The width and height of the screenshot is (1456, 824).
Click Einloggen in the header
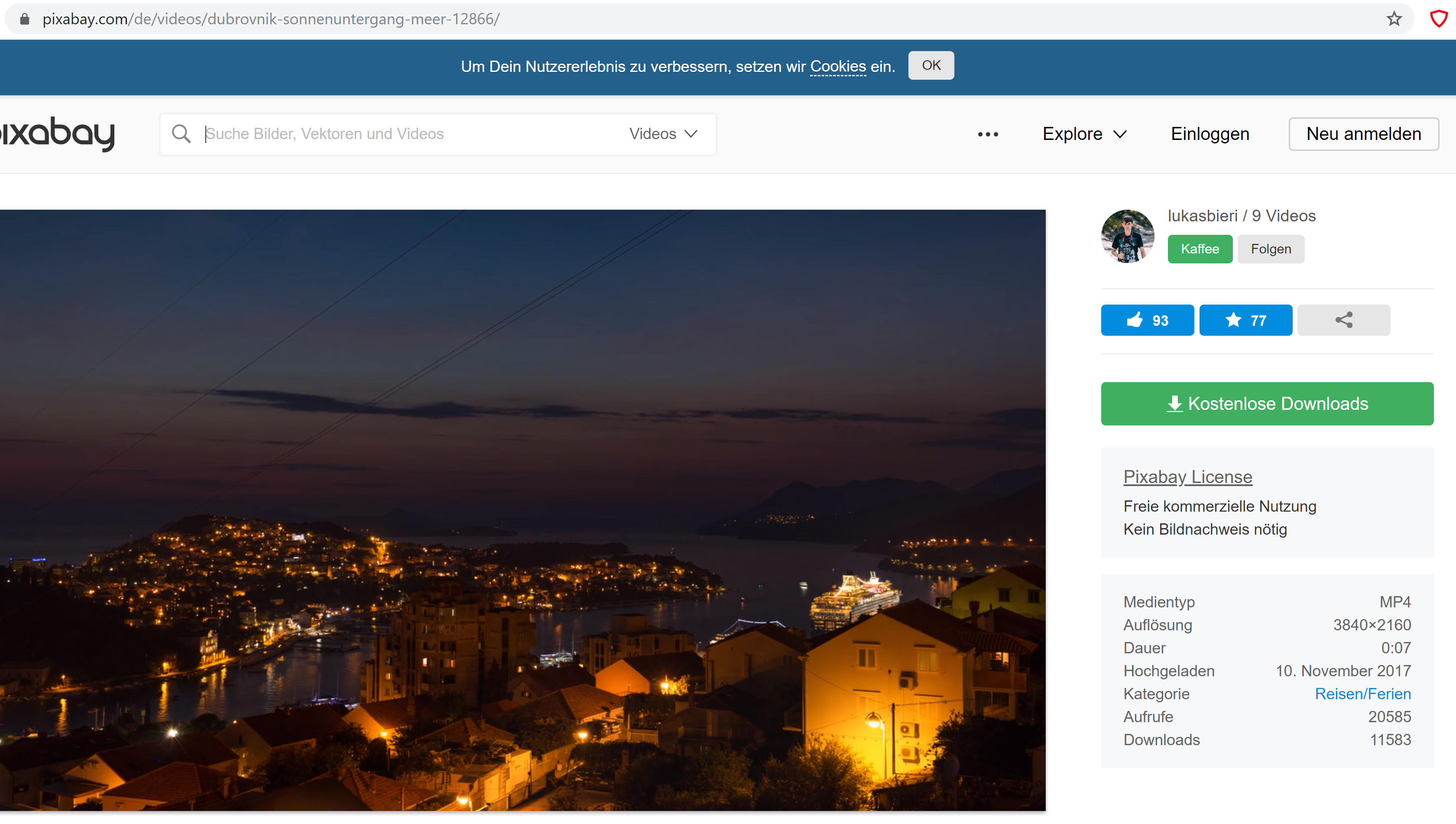(x=1210, y=134)
